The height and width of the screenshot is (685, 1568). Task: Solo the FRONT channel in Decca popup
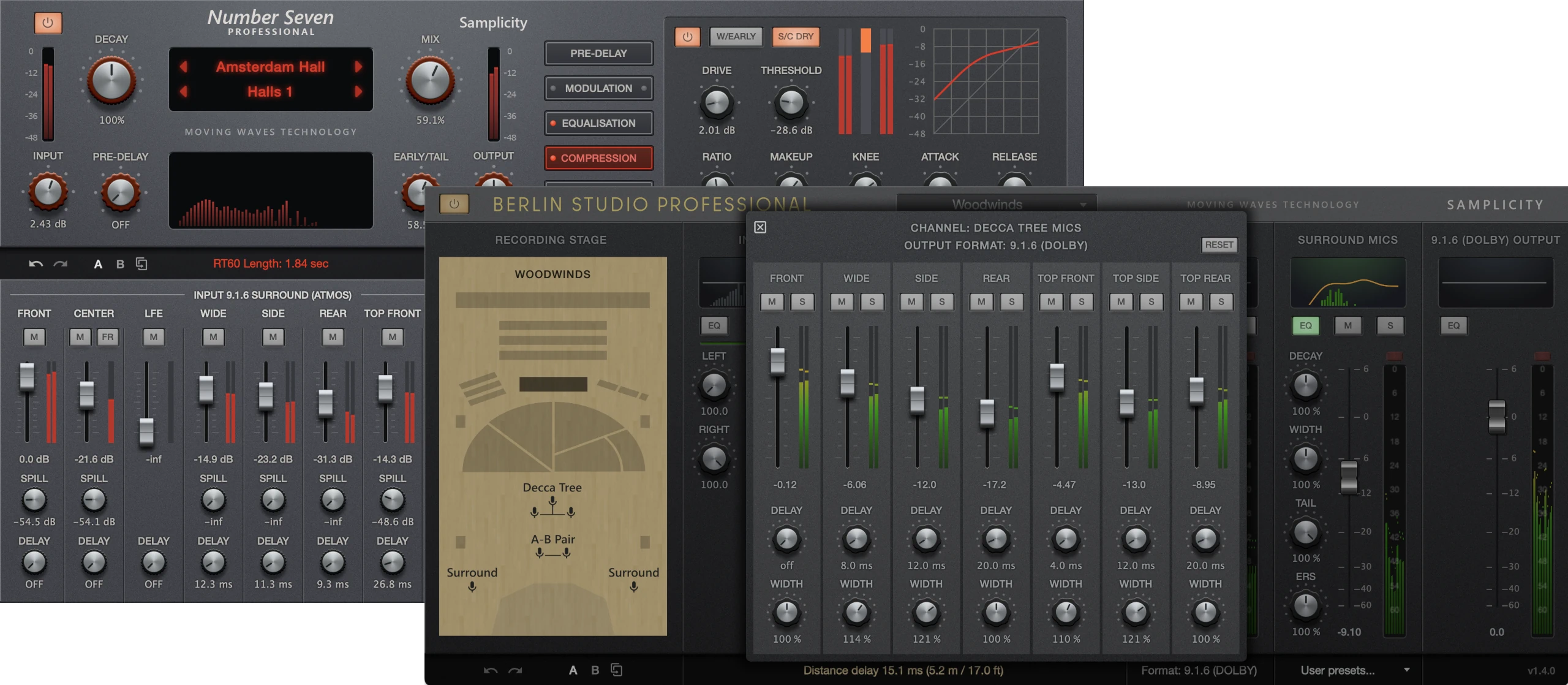pos(802,302)
